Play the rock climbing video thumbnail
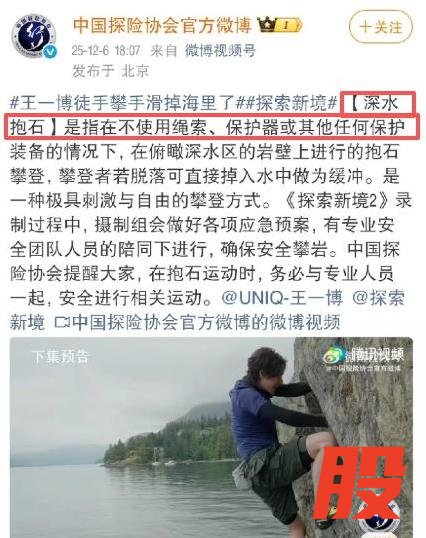The height and width of the screenshot is (538, 426). coord(211,437)
